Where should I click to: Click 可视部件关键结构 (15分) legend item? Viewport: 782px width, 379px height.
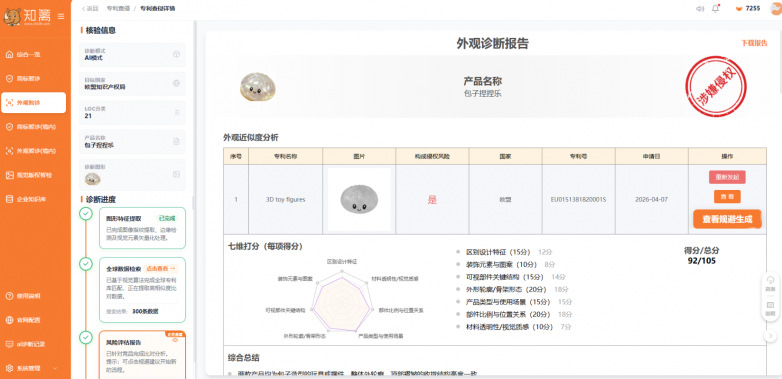(x=511, y=277)
